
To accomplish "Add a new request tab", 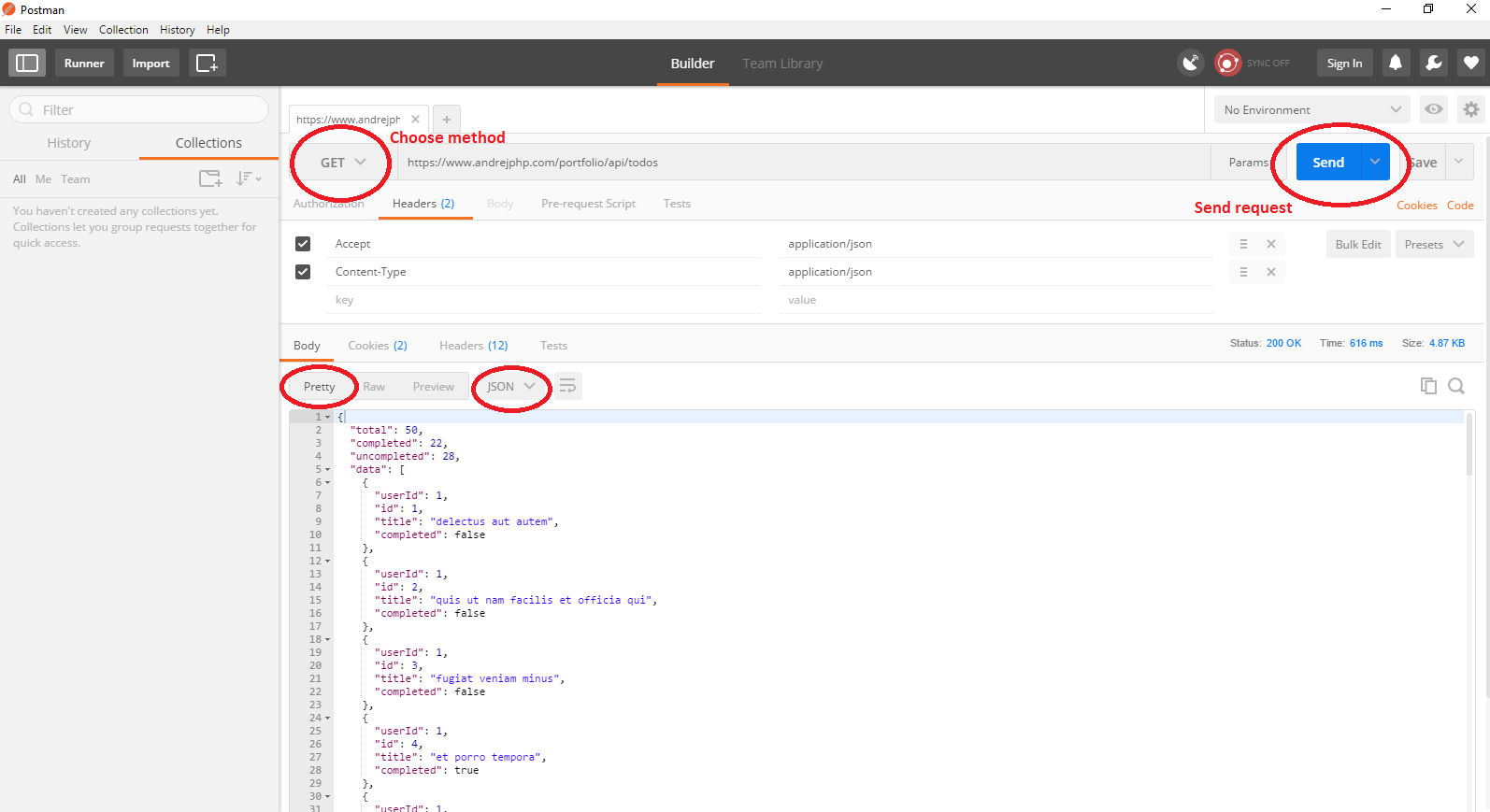I will tap(447, 120).
